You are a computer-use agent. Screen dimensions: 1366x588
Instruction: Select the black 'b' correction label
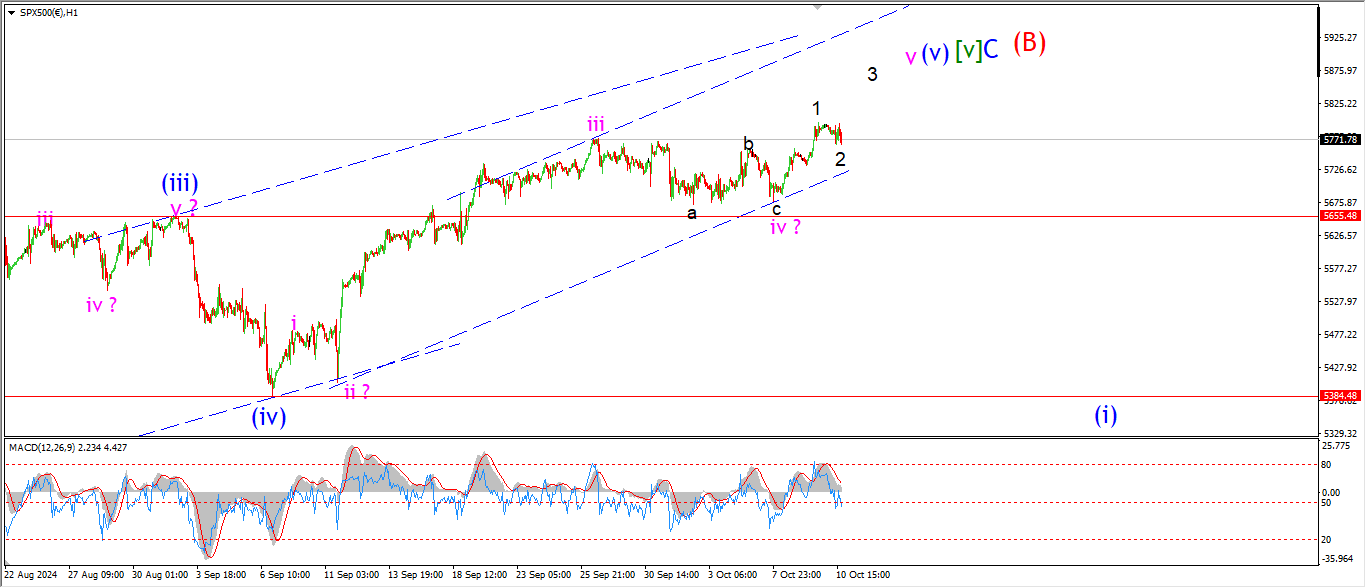[748, 144]
